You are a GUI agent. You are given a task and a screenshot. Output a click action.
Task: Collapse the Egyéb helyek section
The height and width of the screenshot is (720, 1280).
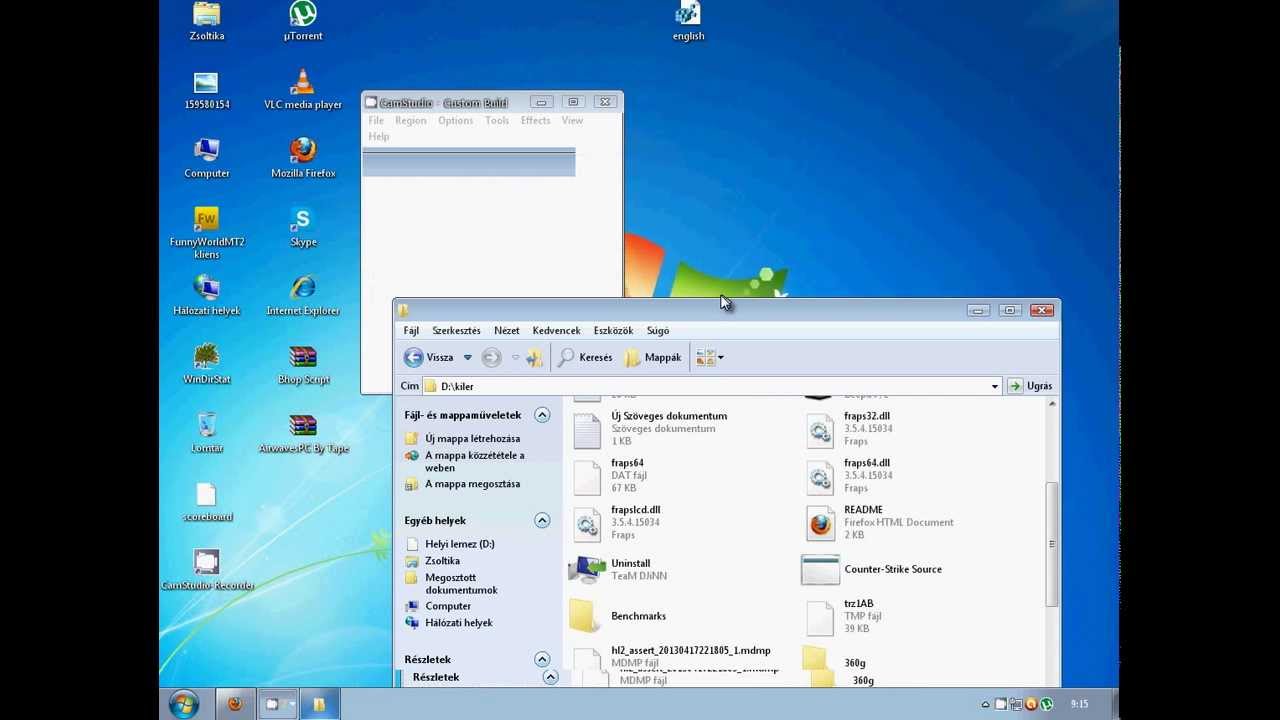click(542, 520)
